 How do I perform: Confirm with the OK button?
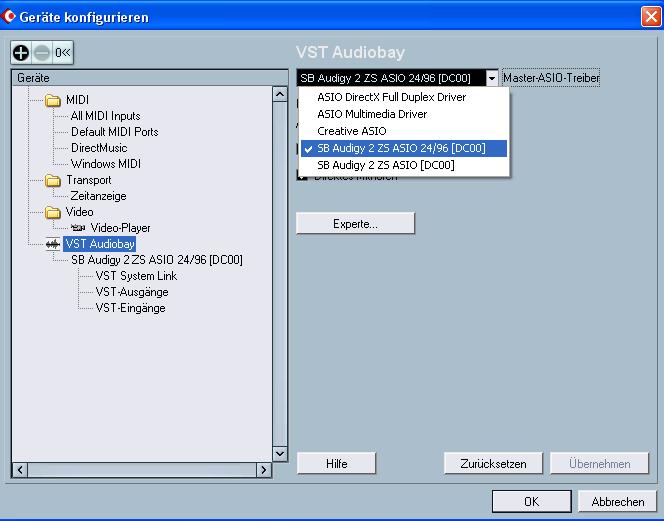click(531, 502)
